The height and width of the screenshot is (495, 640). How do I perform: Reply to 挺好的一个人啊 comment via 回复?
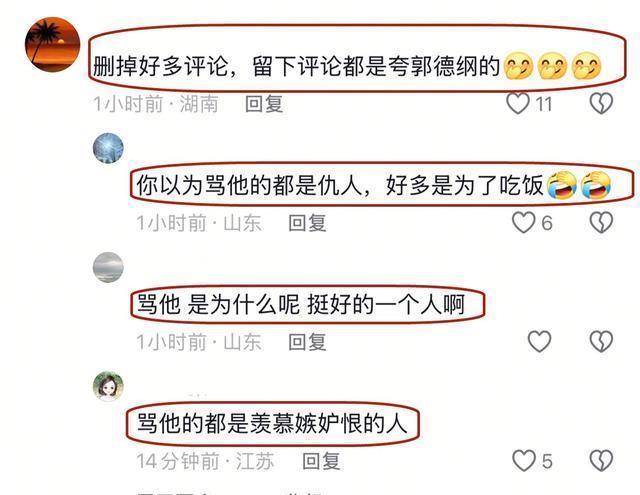tap(307, 342)
